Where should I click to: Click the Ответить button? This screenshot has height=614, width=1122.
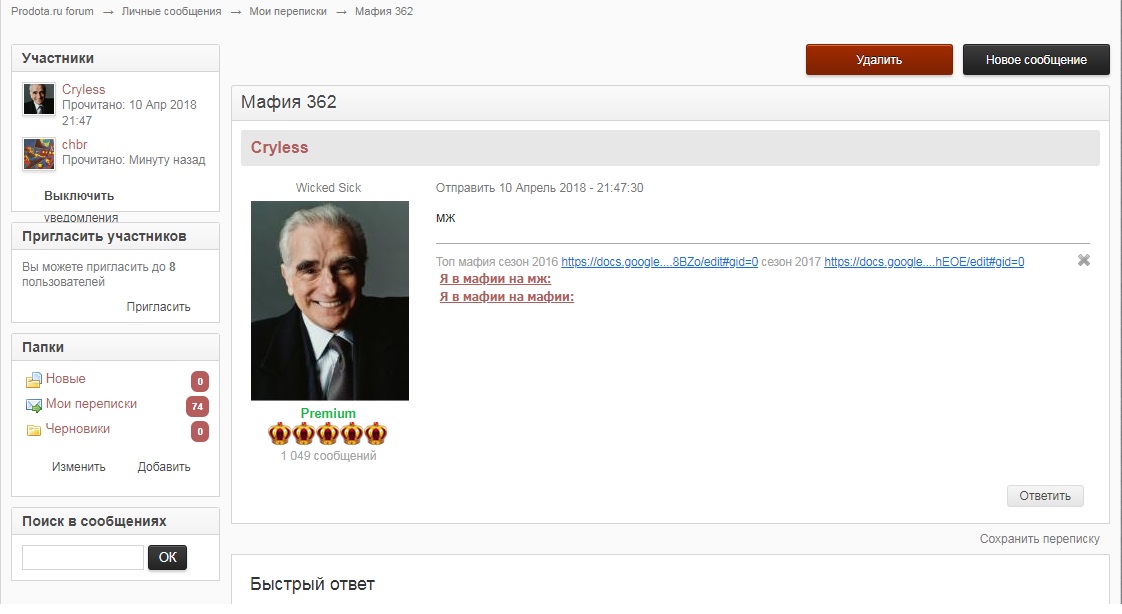(x=1045, y=496)
